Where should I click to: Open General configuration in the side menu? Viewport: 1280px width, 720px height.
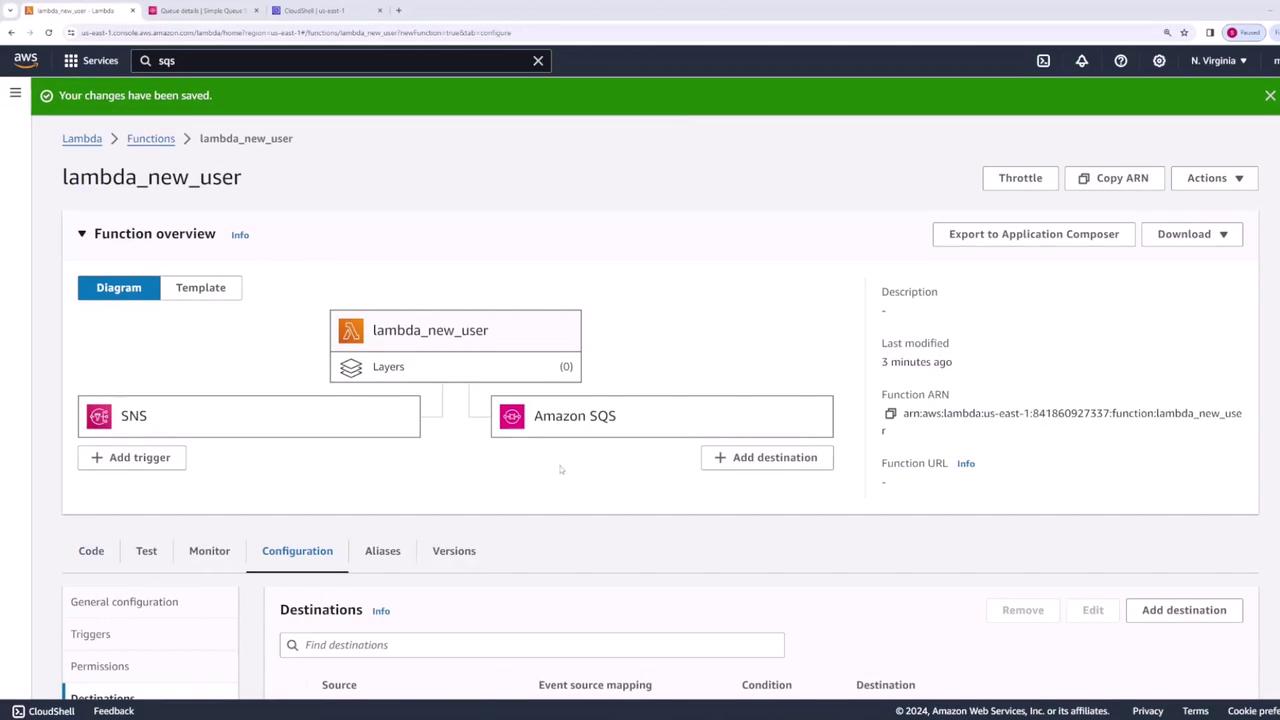[124, 602]
